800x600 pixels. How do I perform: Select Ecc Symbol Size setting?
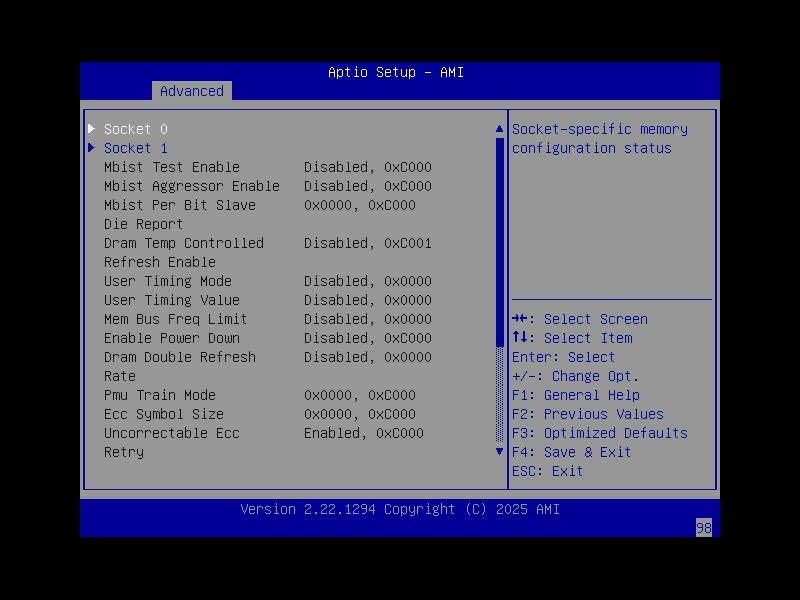point(260,414)
